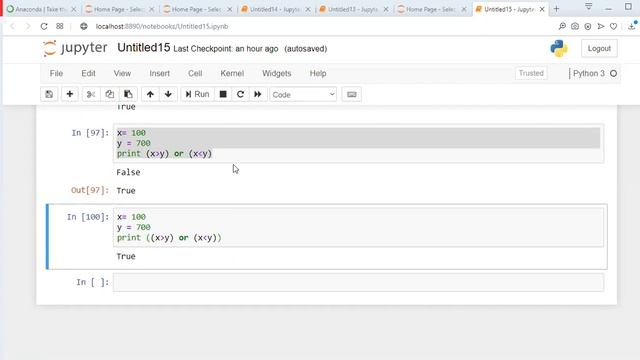Click browser search-in-page magnifier icon
640x360 pixels.
pyautogui.click(x=562, y=27)
